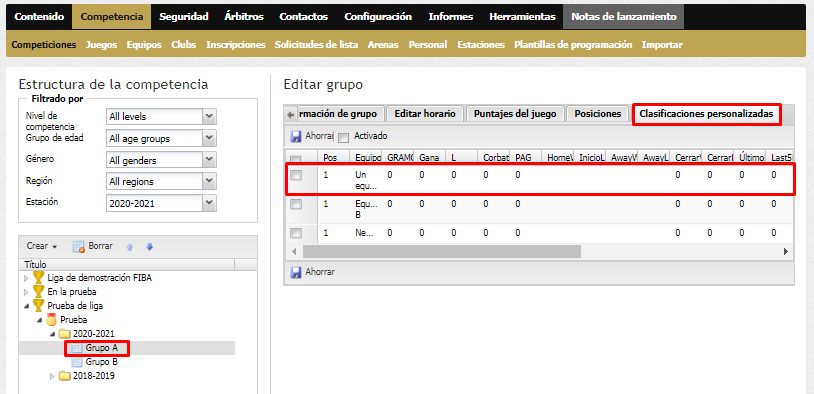Open the Configuración menu

(378, 17)
